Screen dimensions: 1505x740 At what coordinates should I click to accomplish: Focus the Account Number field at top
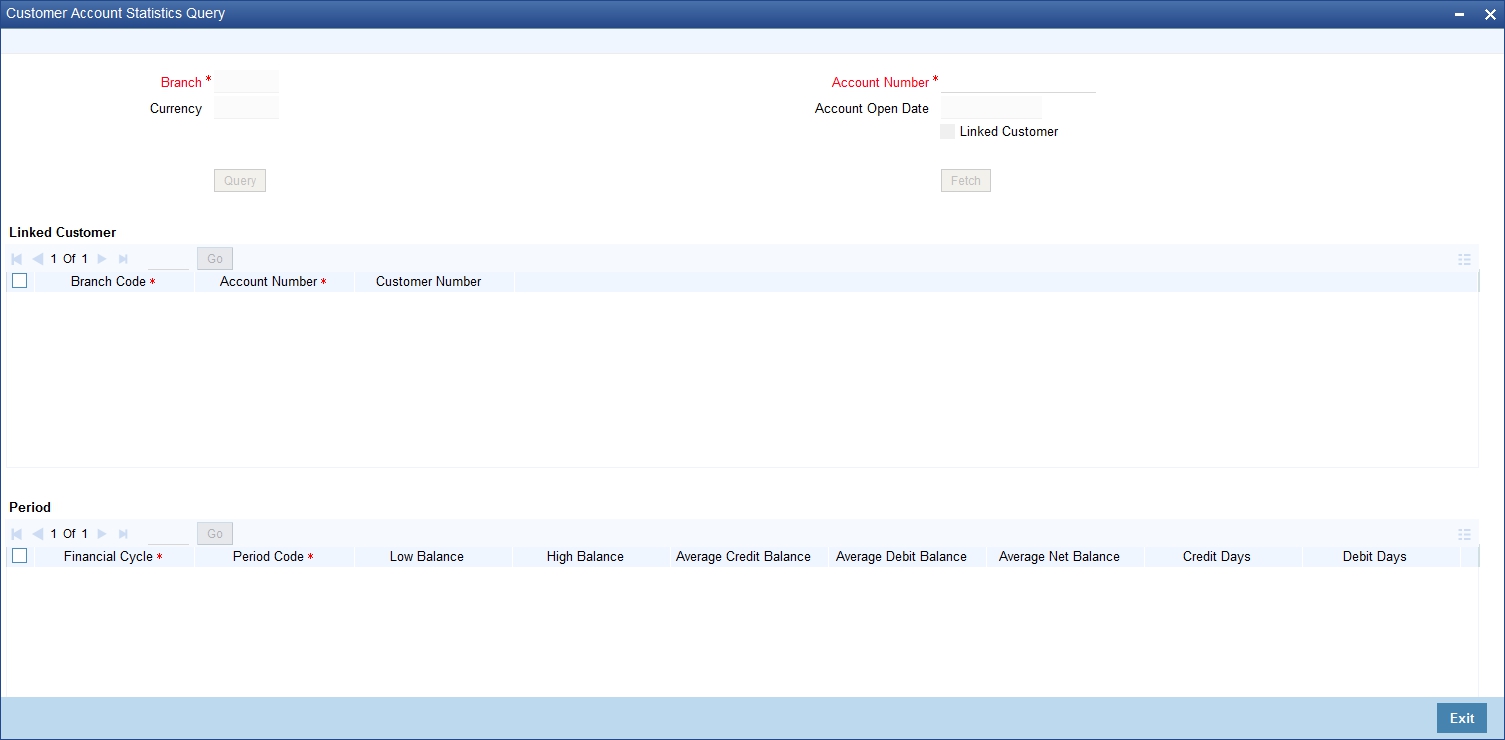coord(1018,82)
